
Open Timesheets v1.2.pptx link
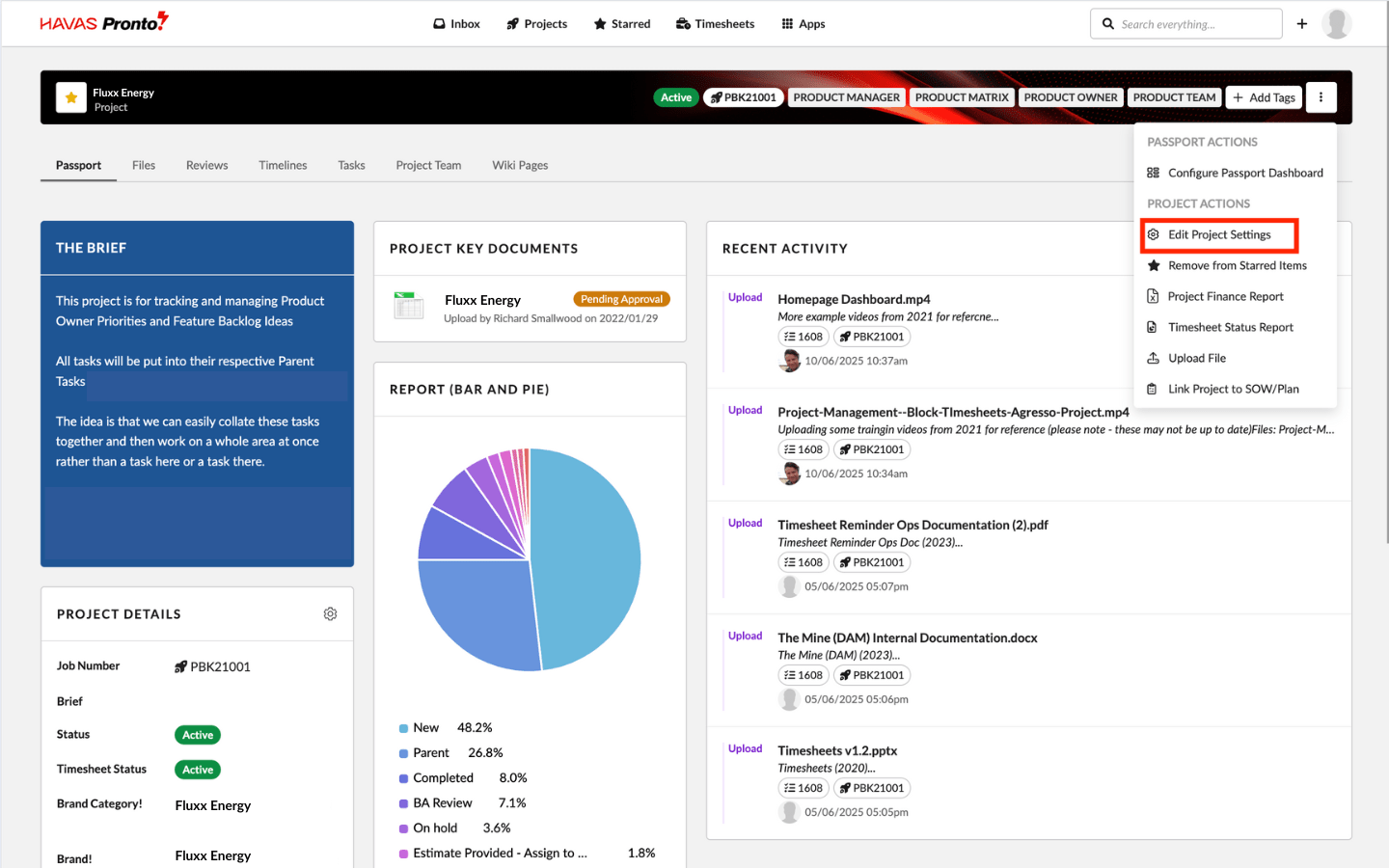click(837, 750)
